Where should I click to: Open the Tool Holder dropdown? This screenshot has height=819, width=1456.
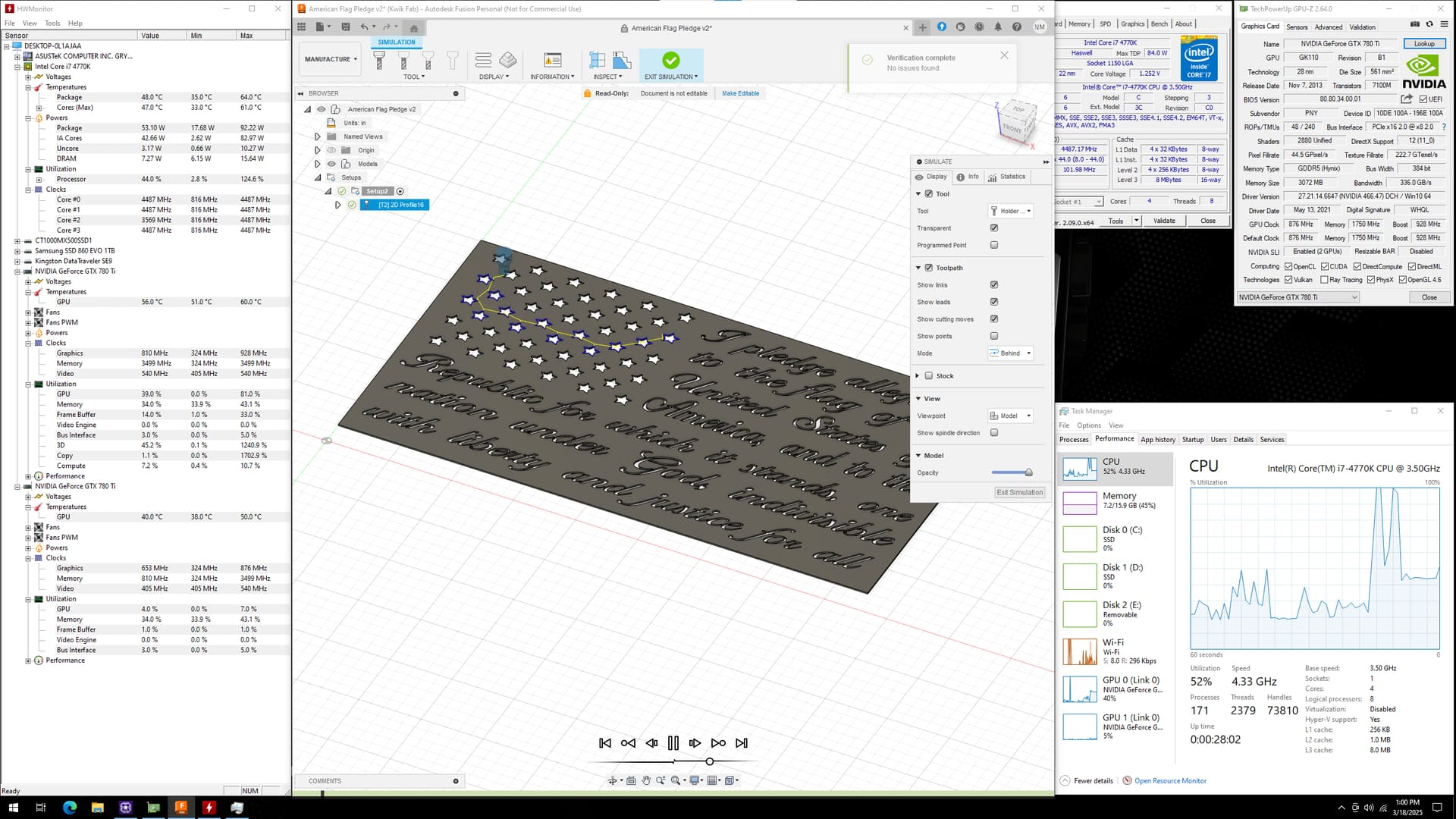click(1010, 211)
